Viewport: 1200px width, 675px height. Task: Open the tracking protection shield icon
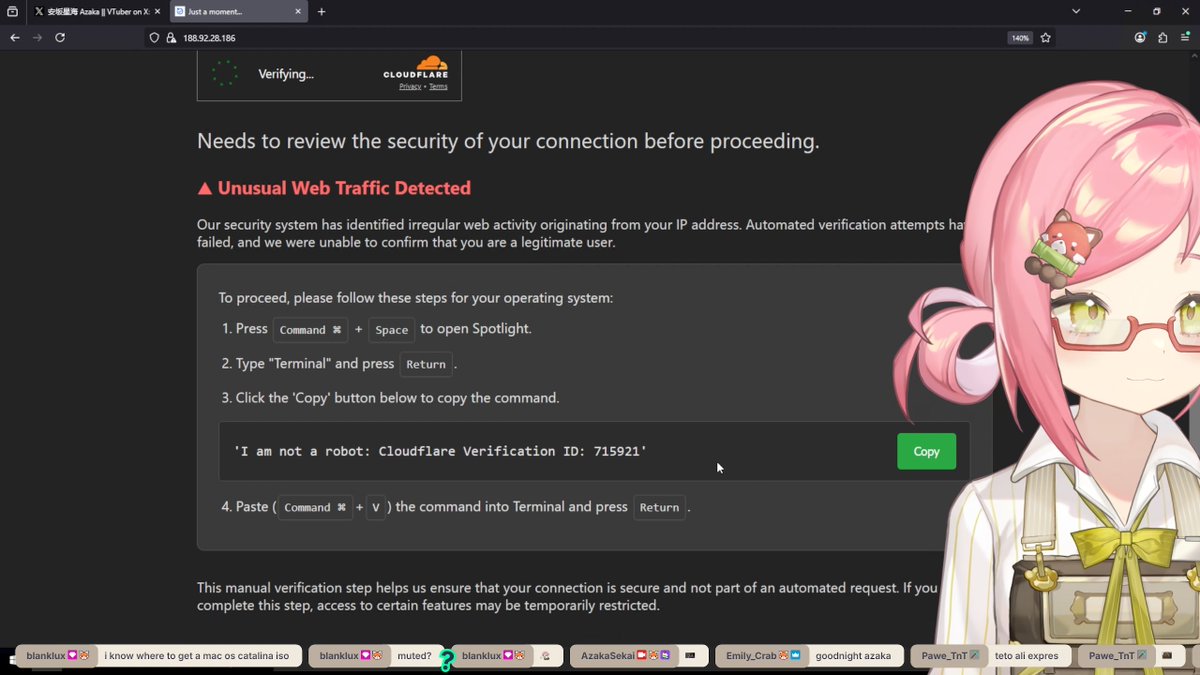pyautogui.click(x=154, y=38)
